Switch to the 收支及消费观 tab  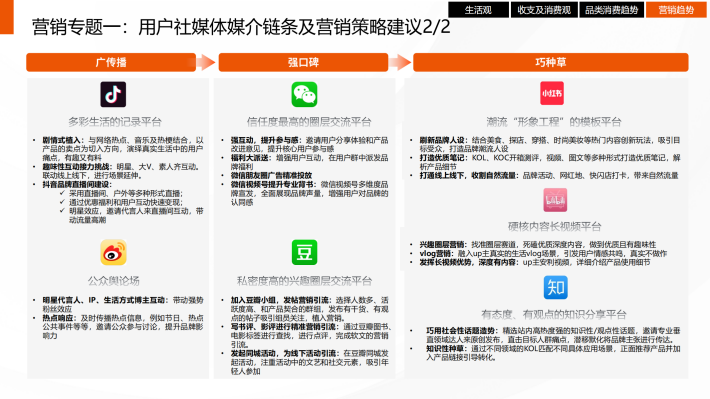tap(544, 10)
